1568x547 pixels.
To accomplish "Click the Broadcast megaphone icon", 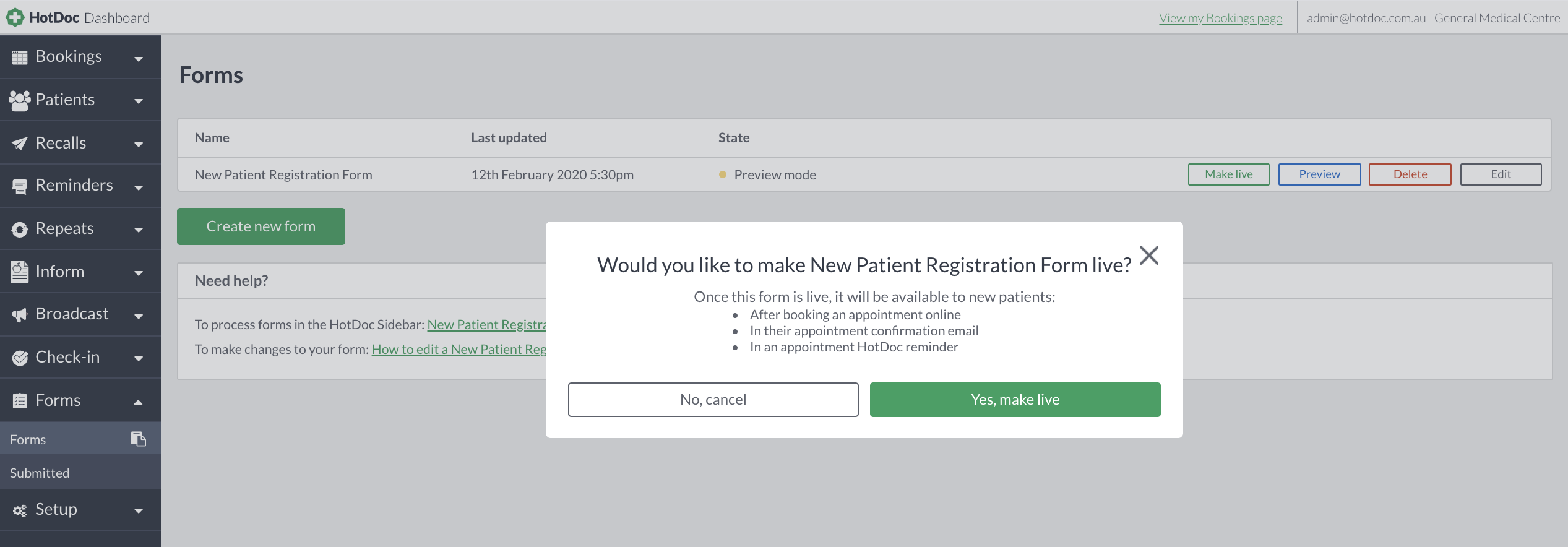I will (19, 314).
